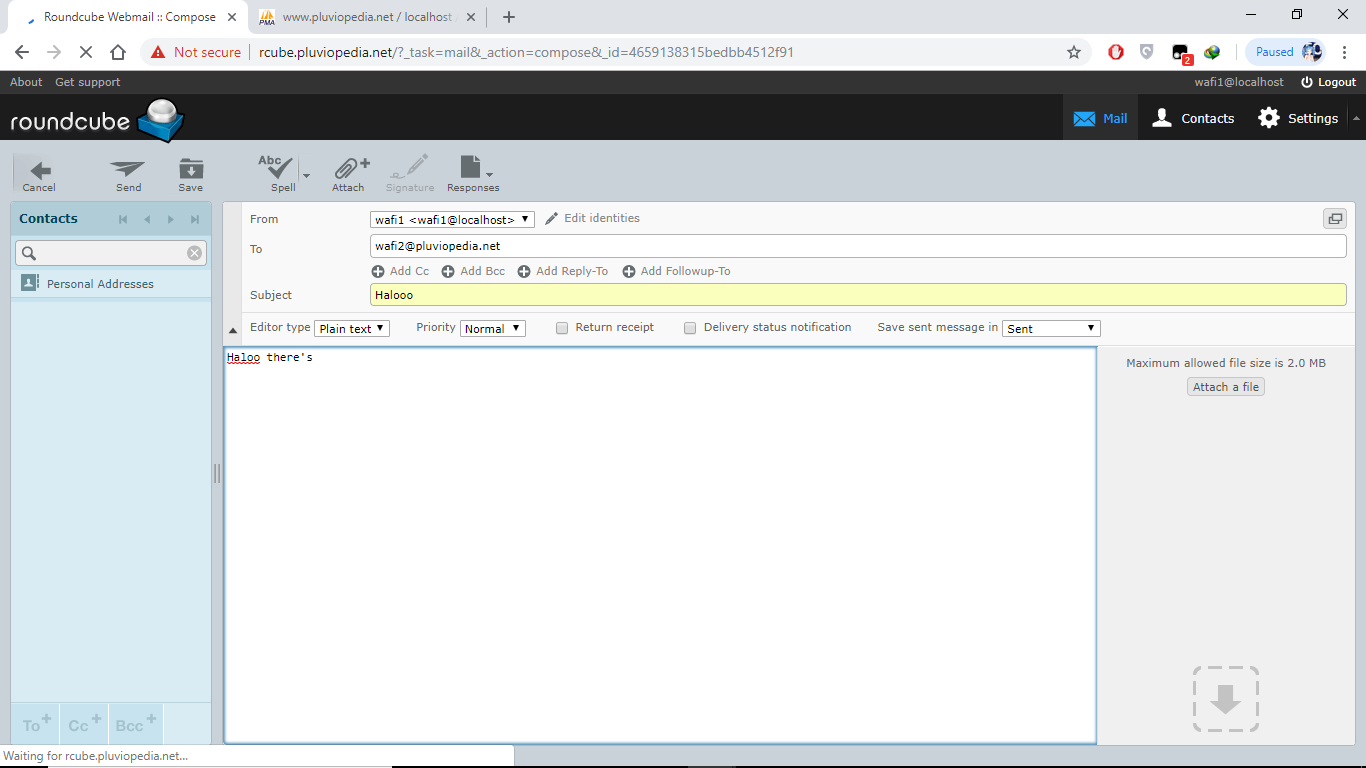Add selected contact to Cc

[x=85, y=722]
